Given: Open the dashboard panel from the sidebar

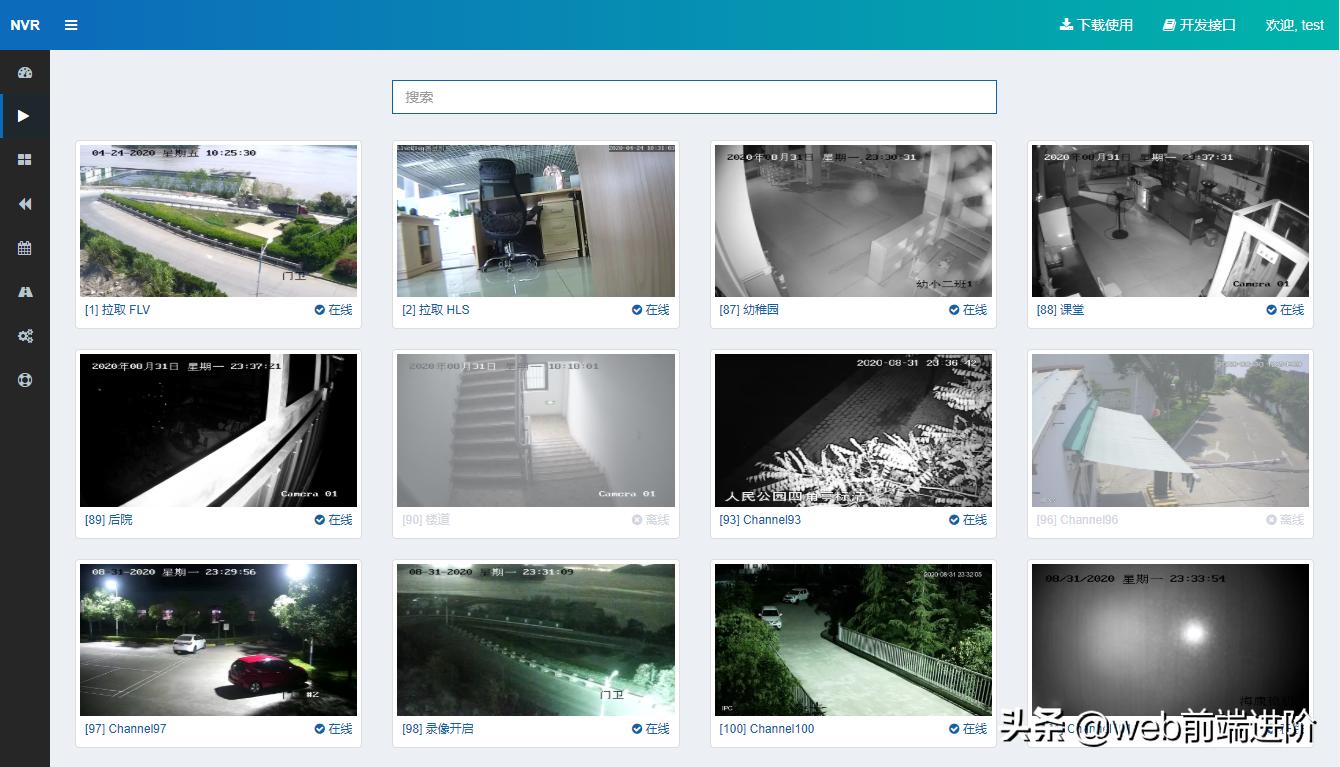Looking at the screenshot, I should click(24, 71).
